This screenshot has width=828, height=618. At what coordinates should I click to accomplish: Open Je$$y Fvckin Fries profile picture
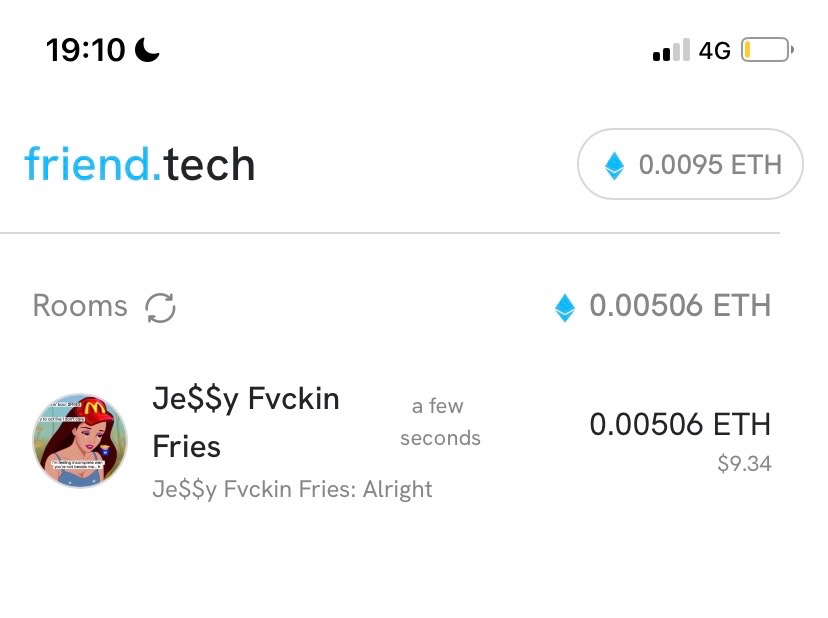[x=80, y=440]
